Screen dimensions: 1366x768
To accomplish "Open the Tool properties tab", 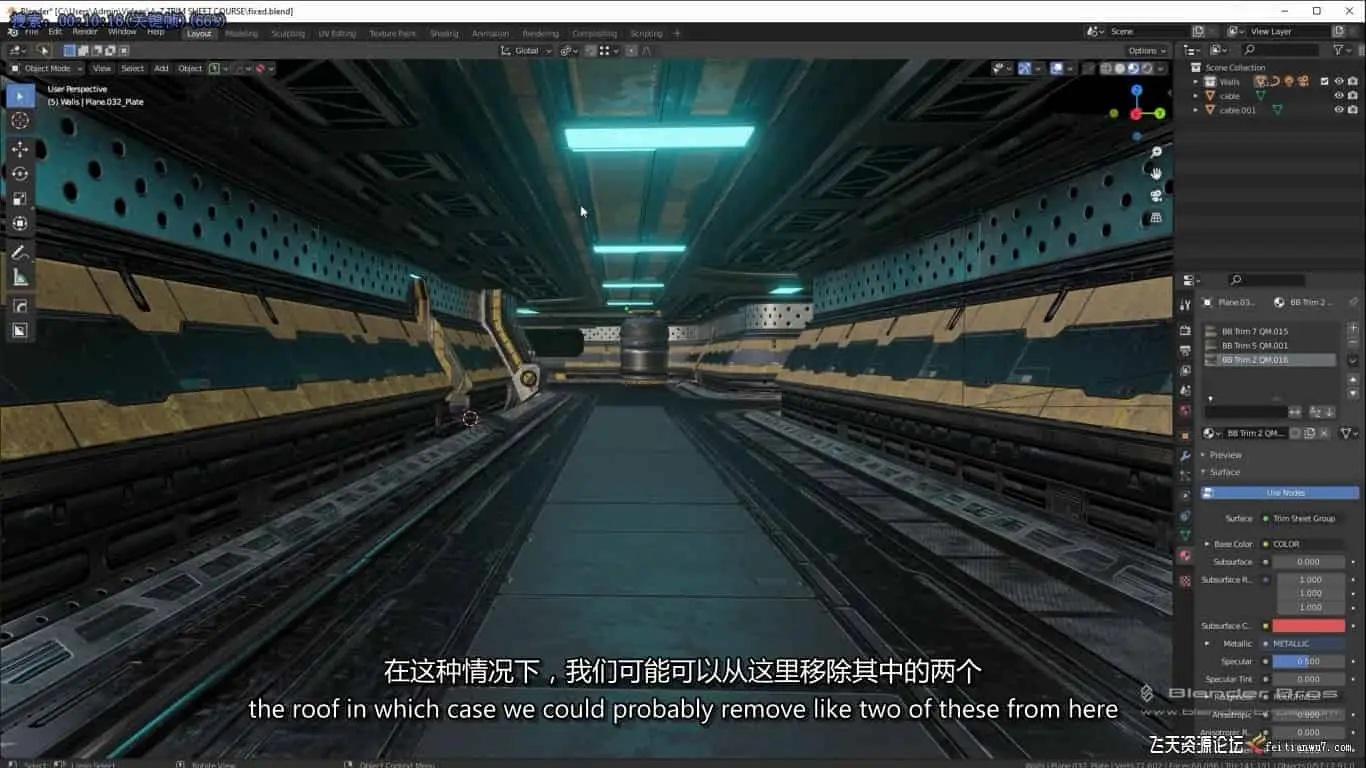I will pos(1185,304).
